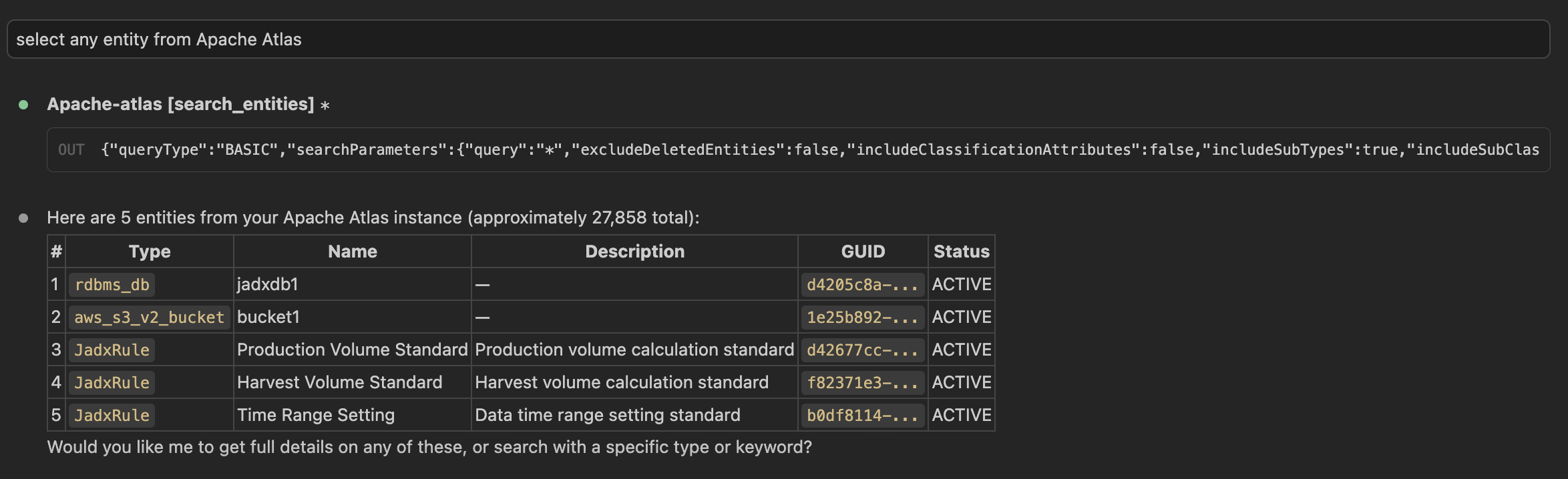This screenshot has width=1568, height=479.
Task: Click the Production volume calculation standard description
Action: [634, 350]
